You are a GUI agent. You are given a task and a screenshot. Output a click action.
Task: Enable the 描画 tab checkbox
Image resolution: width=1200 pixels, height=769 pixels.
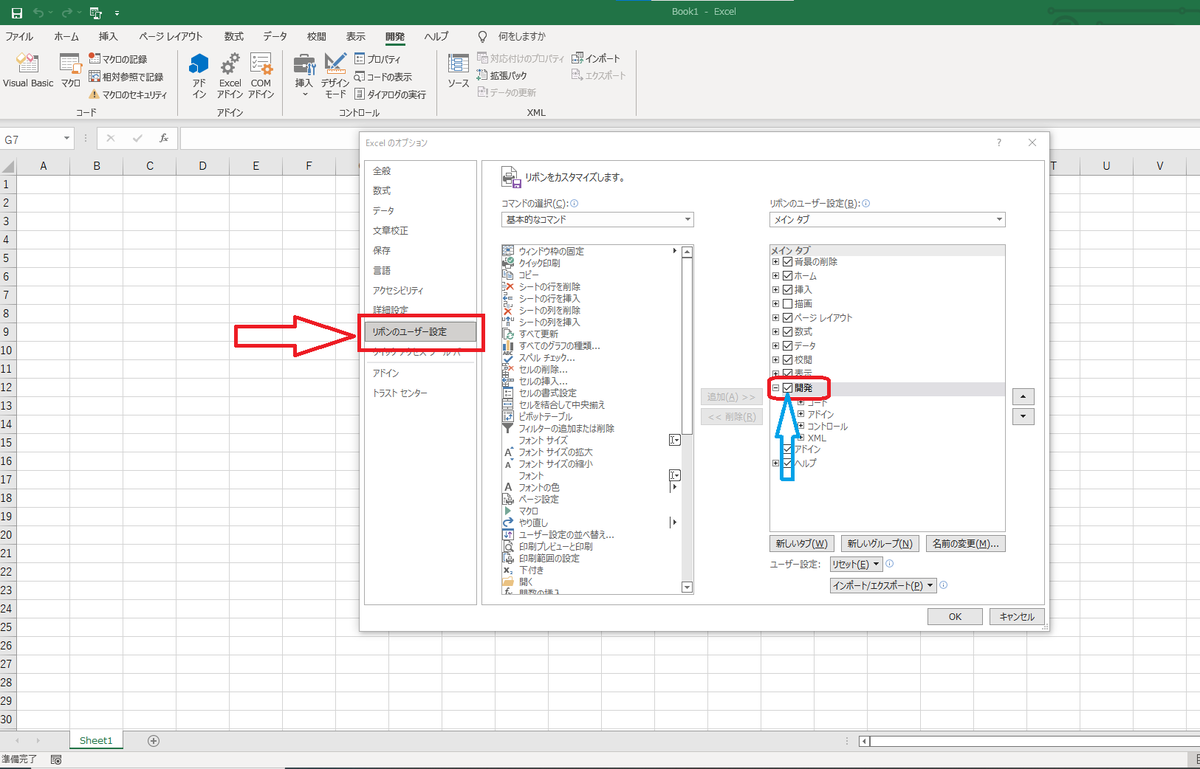point(788,303)
